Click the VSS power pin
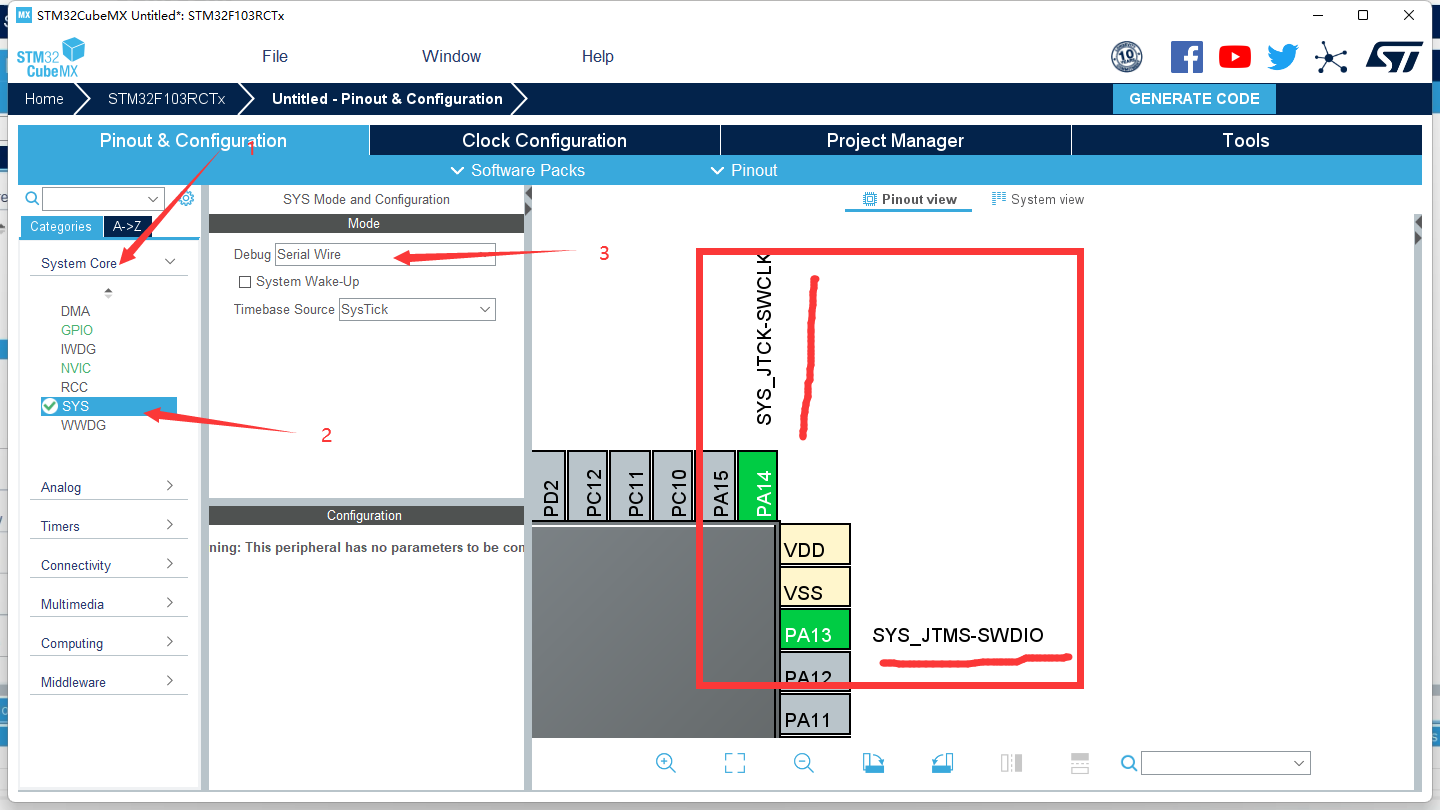This screenshot has height=810, width=1440. click(x=815, y=587)
